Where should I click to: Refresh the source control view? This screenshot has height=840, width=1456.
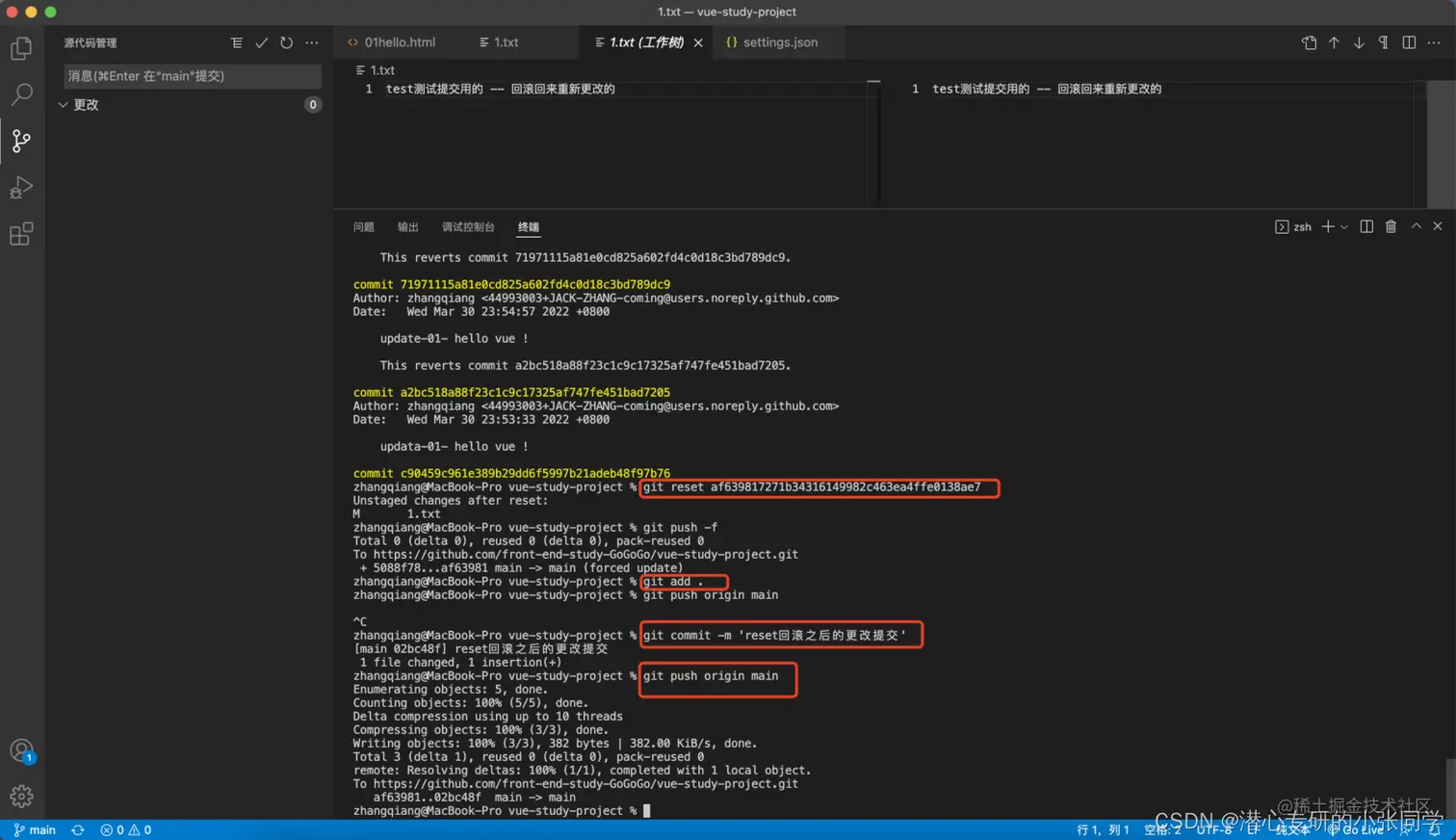point(286,42)
